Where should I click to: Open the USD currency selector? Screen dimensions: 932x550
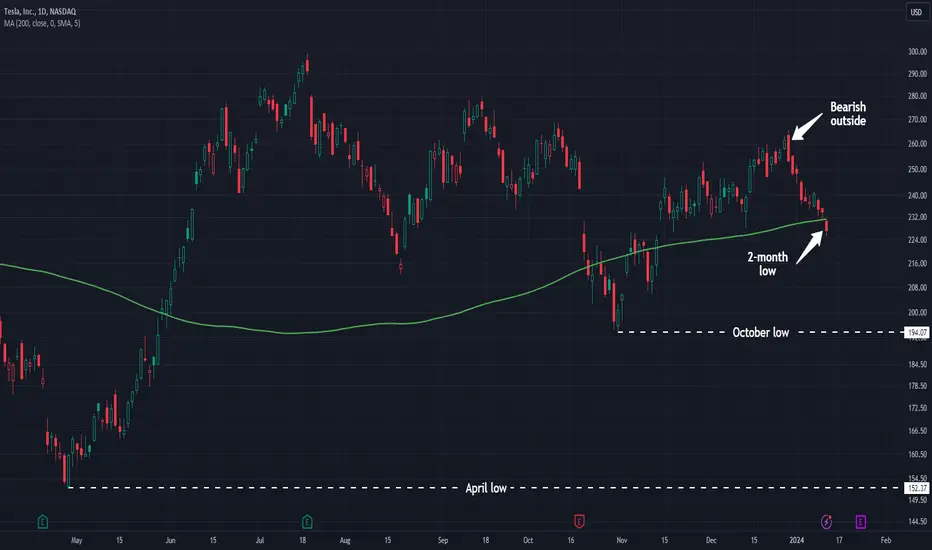tap(916, 12)
